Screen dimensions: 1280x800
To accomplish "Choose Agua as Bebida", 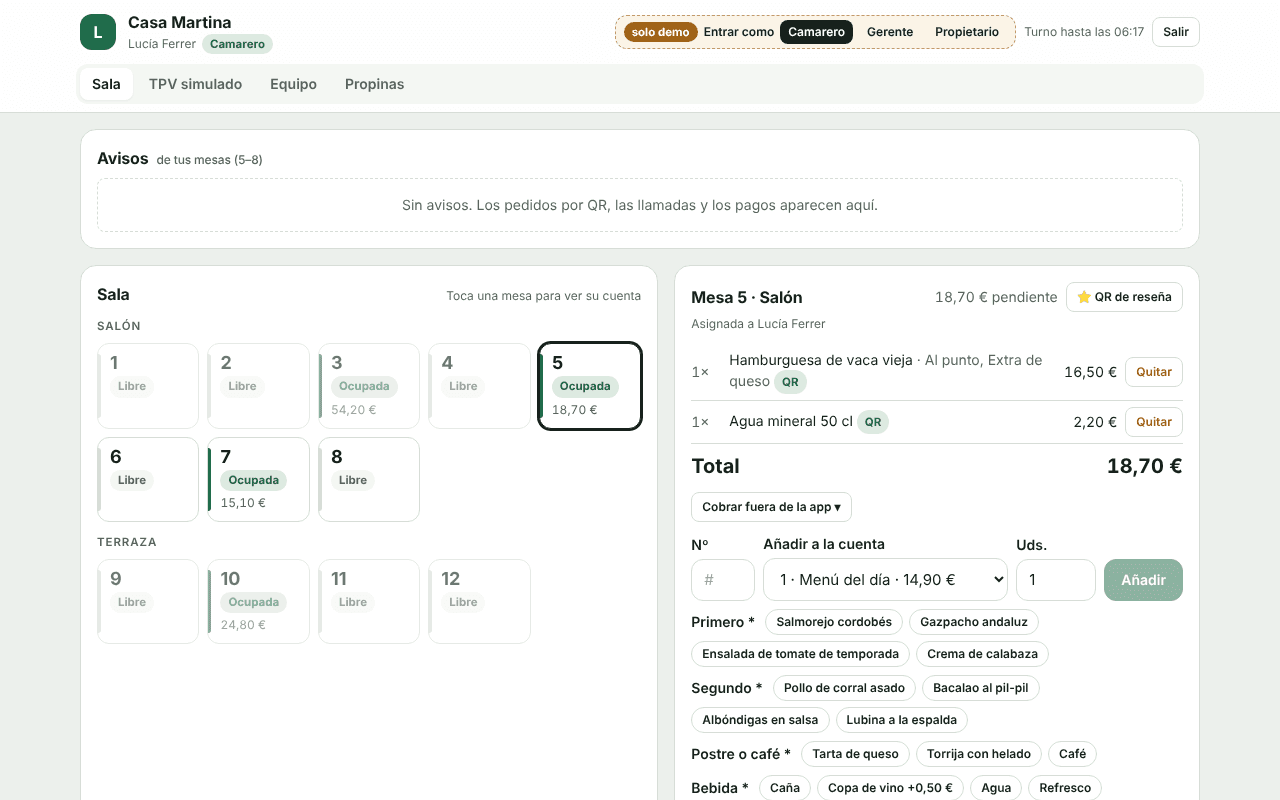I will tap(996, 788).
